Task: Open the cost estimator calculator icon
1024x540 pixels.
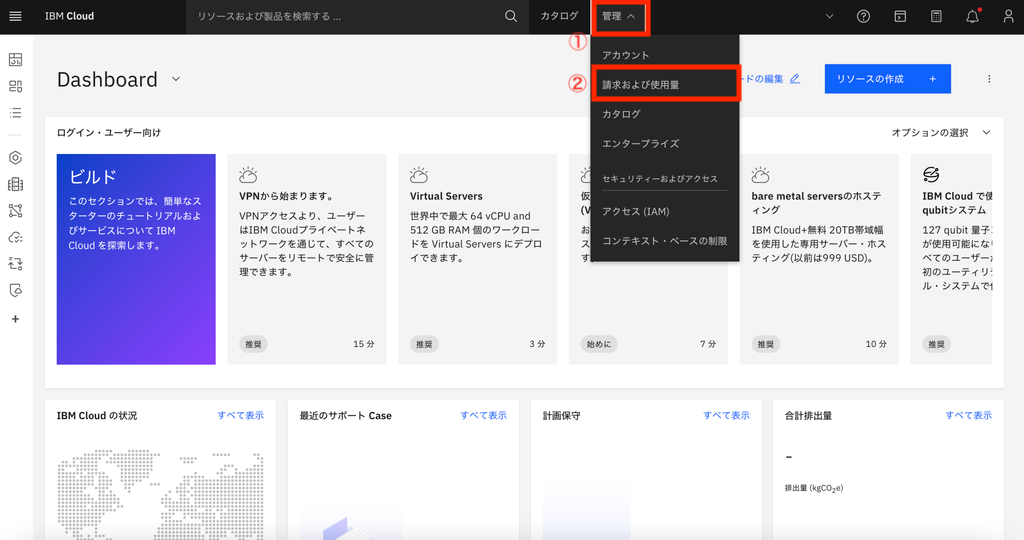Action: coord(936,16)
